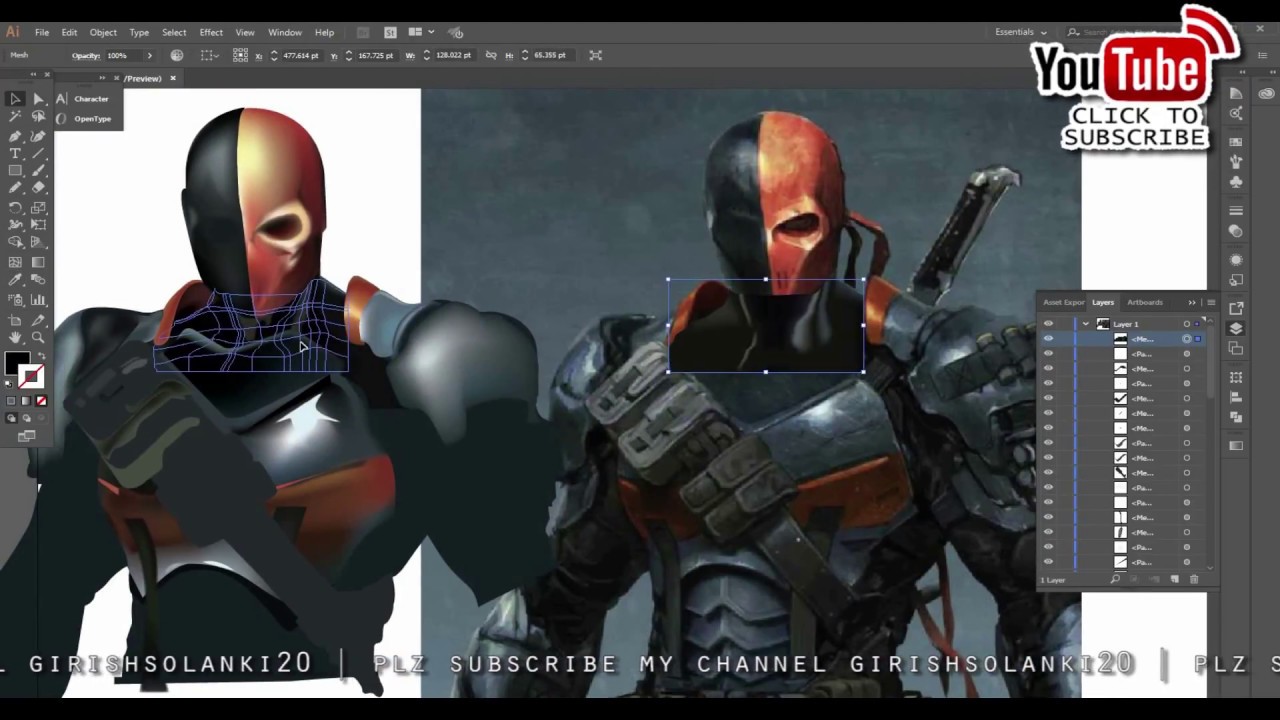
Task: Select the Line Segment tool
Action: (38, 154)
